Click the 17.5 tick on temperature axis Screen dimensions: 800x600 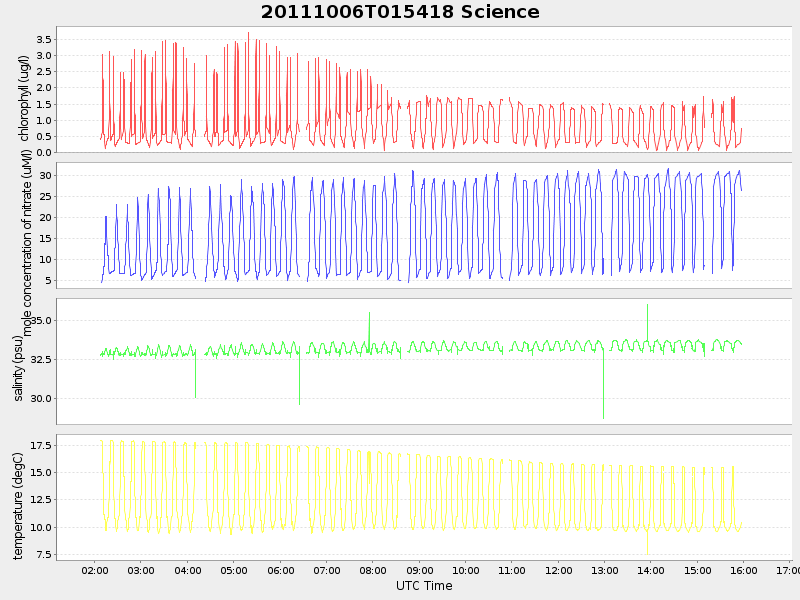(x=41, y=445)
